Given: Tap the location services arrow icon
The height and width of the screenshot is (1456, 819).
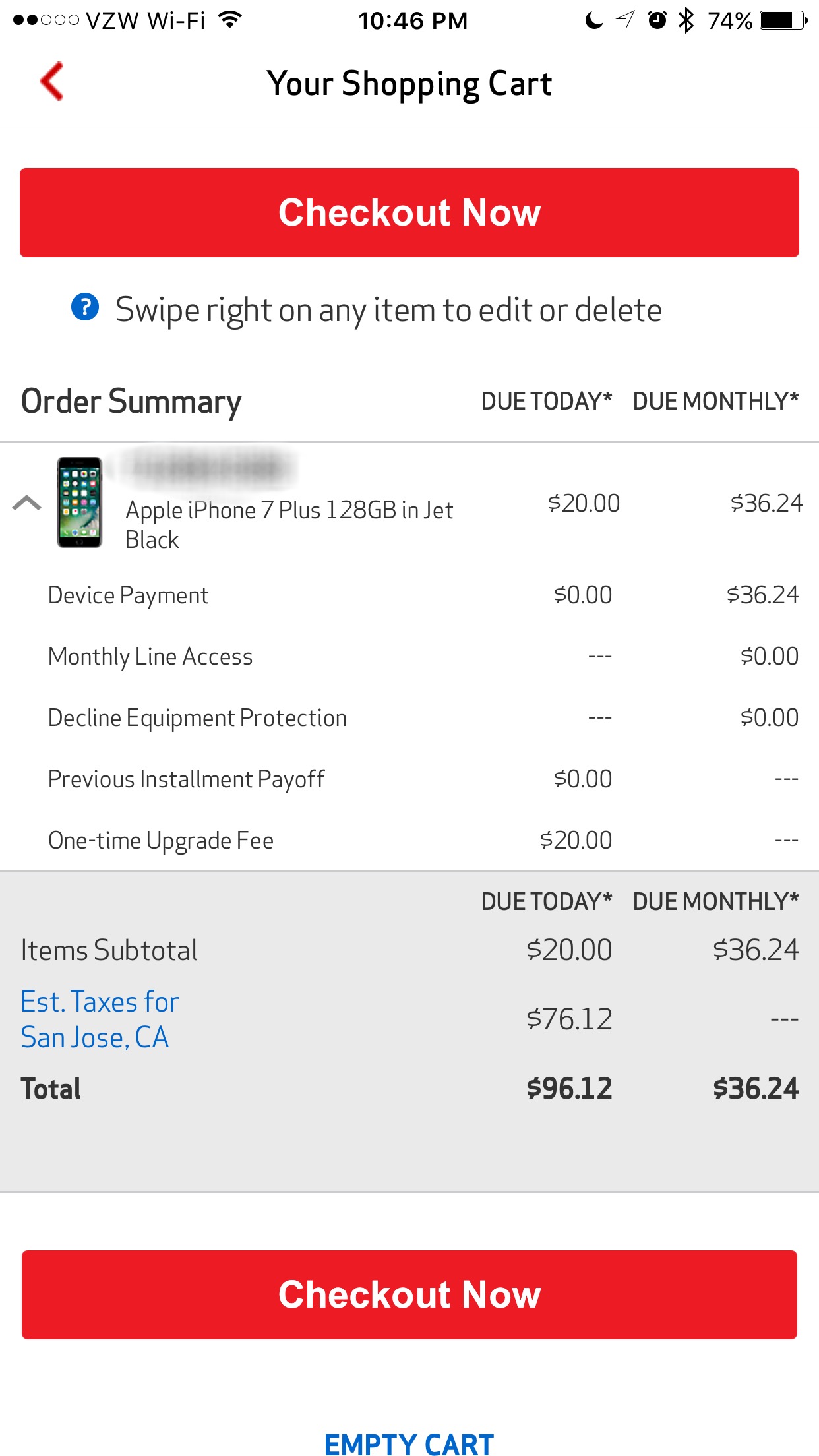Looking at the screenshot, I should coord(625,20).
